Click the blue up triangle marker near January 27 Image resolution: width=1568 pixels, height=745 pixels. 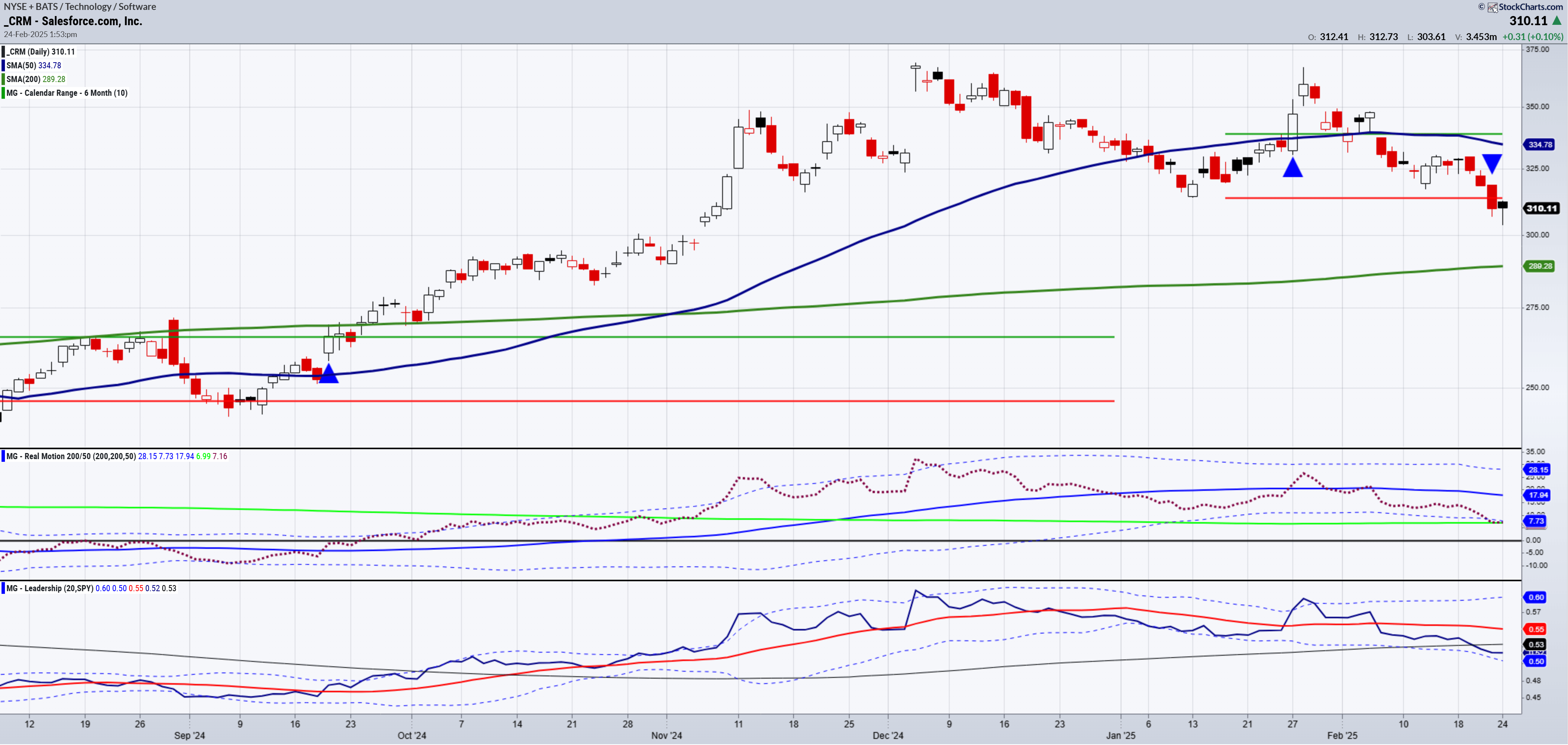click(x=1292, y=168)
